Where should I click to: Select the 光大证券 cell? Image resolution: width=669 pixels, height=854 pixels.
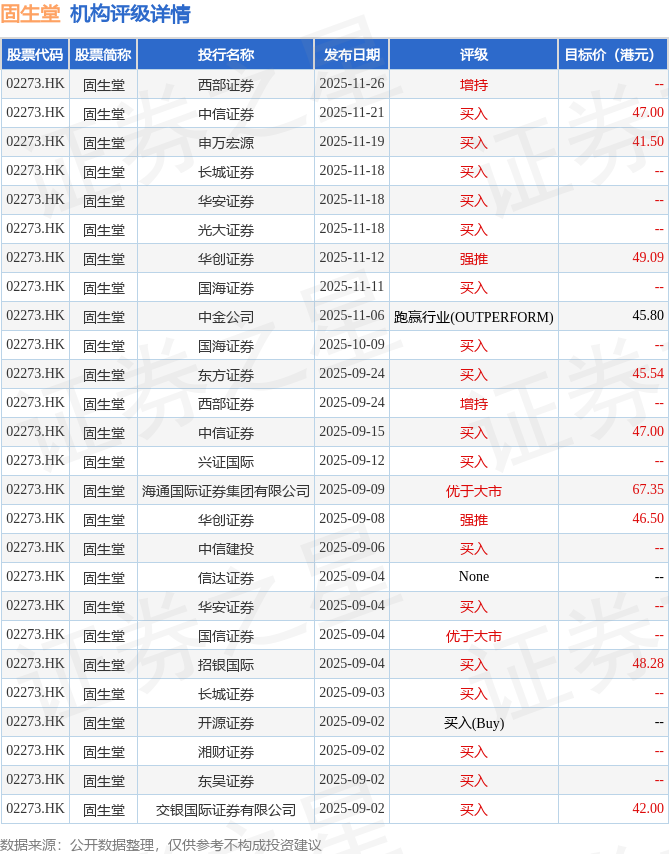(226, 230)
